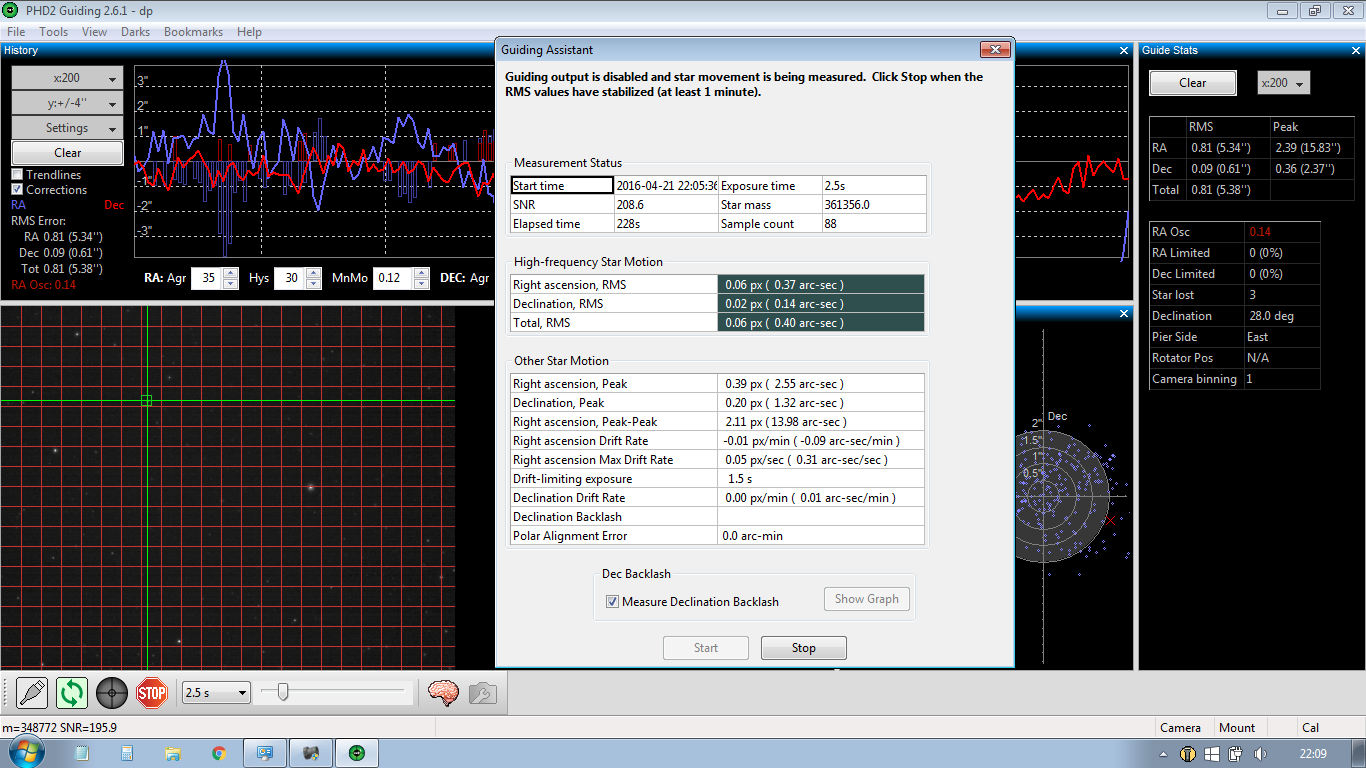Close the Guiding Assistant dialog
This screenshot has width=1366, height=768.
tap(994, 49)
